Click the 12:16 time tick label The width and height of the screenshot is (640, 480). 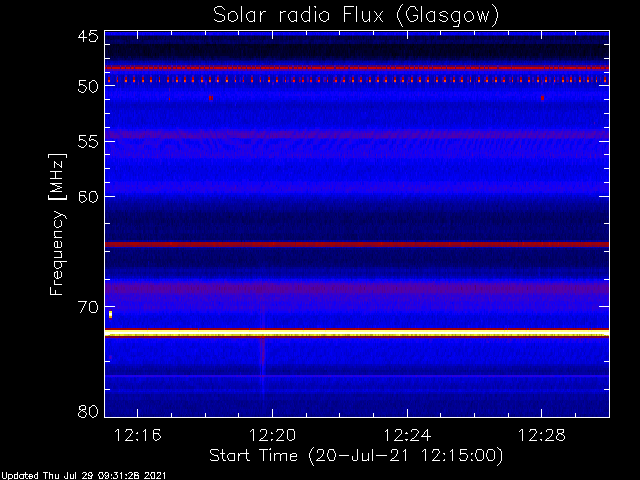[138, 436]
